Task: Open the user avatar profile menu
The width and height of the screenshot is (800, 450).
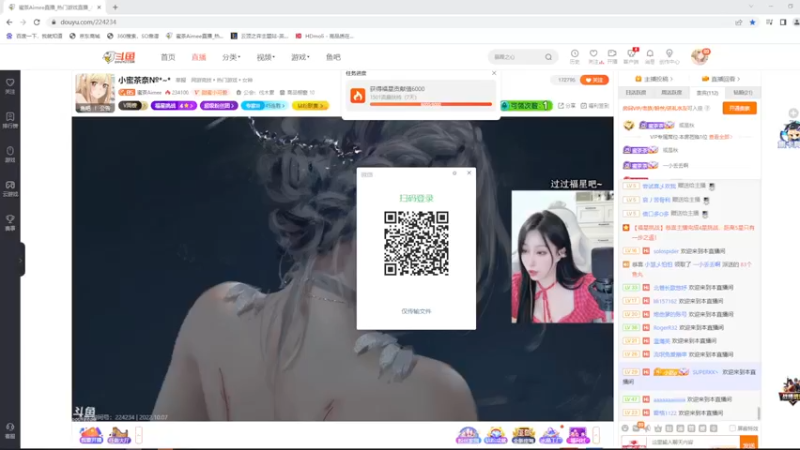Action: 699,56
